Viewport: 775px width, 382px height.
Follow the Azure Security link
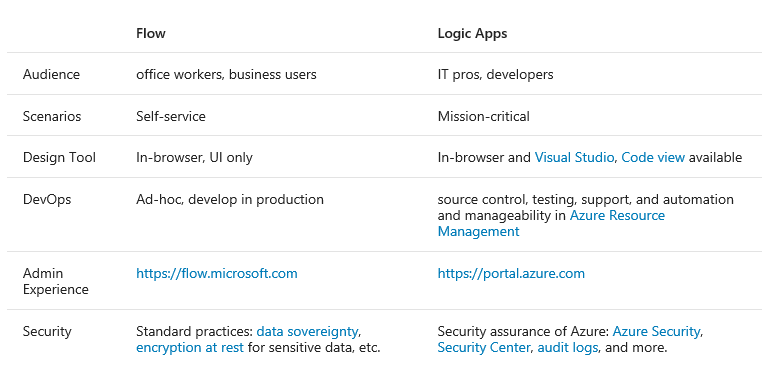click(656, 331)
